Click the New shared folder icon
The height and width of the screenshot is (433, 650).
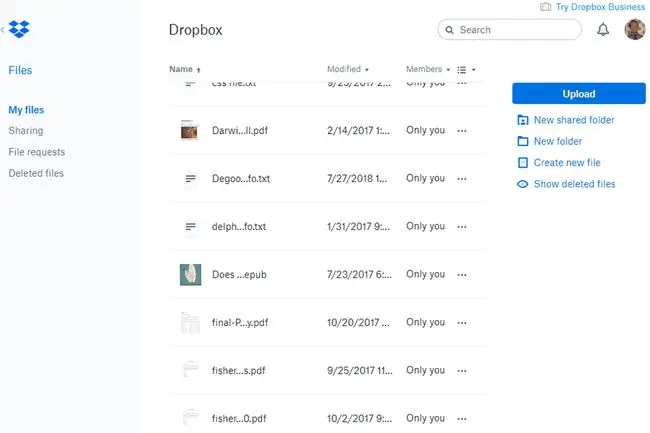coord(523,120)
